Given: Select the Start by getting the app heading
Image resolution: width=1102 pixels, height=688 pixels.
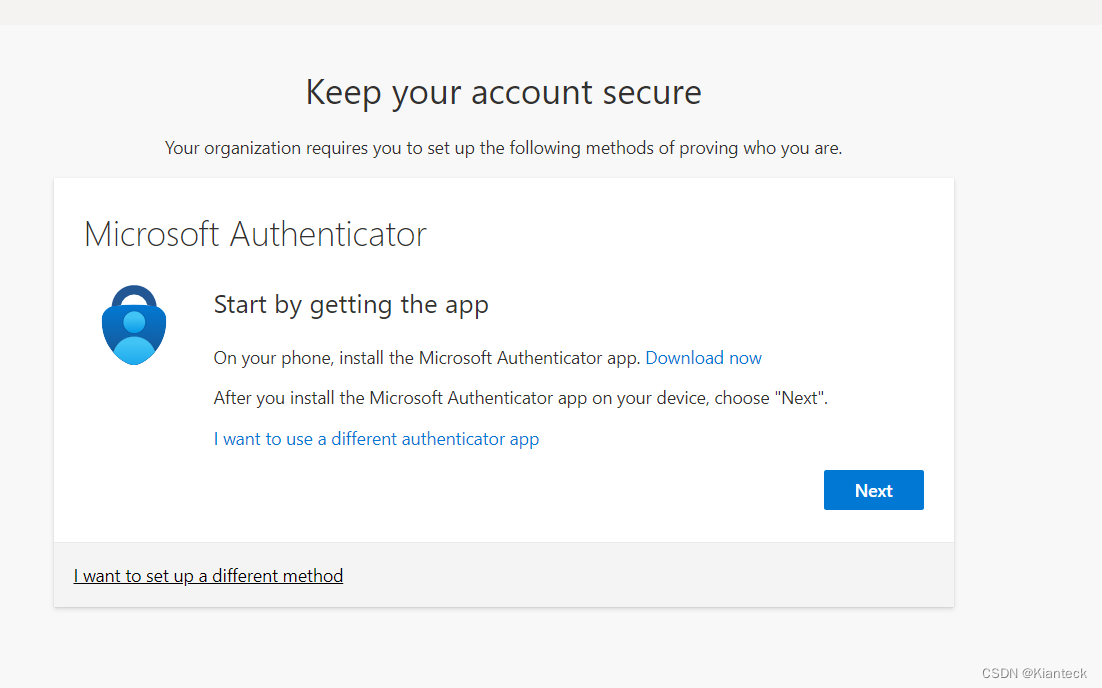Looking at the screenshot, I should point(351,304).
